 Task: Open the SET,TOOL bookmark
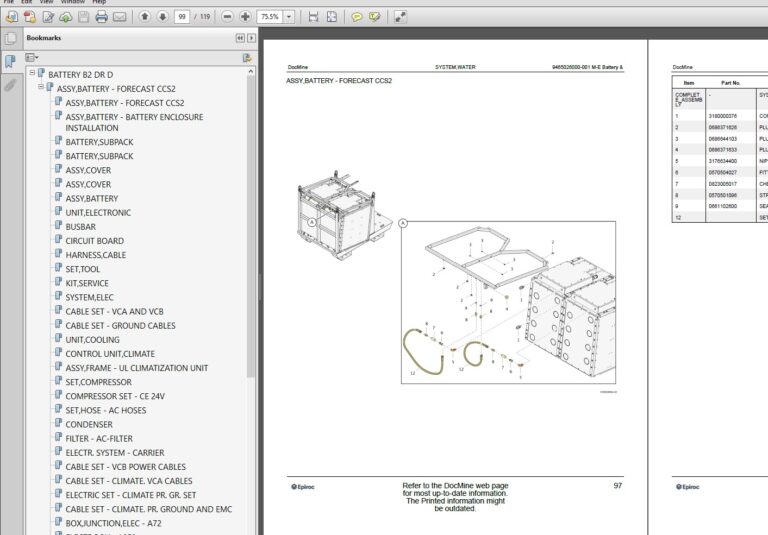click(x=82, y=269)
